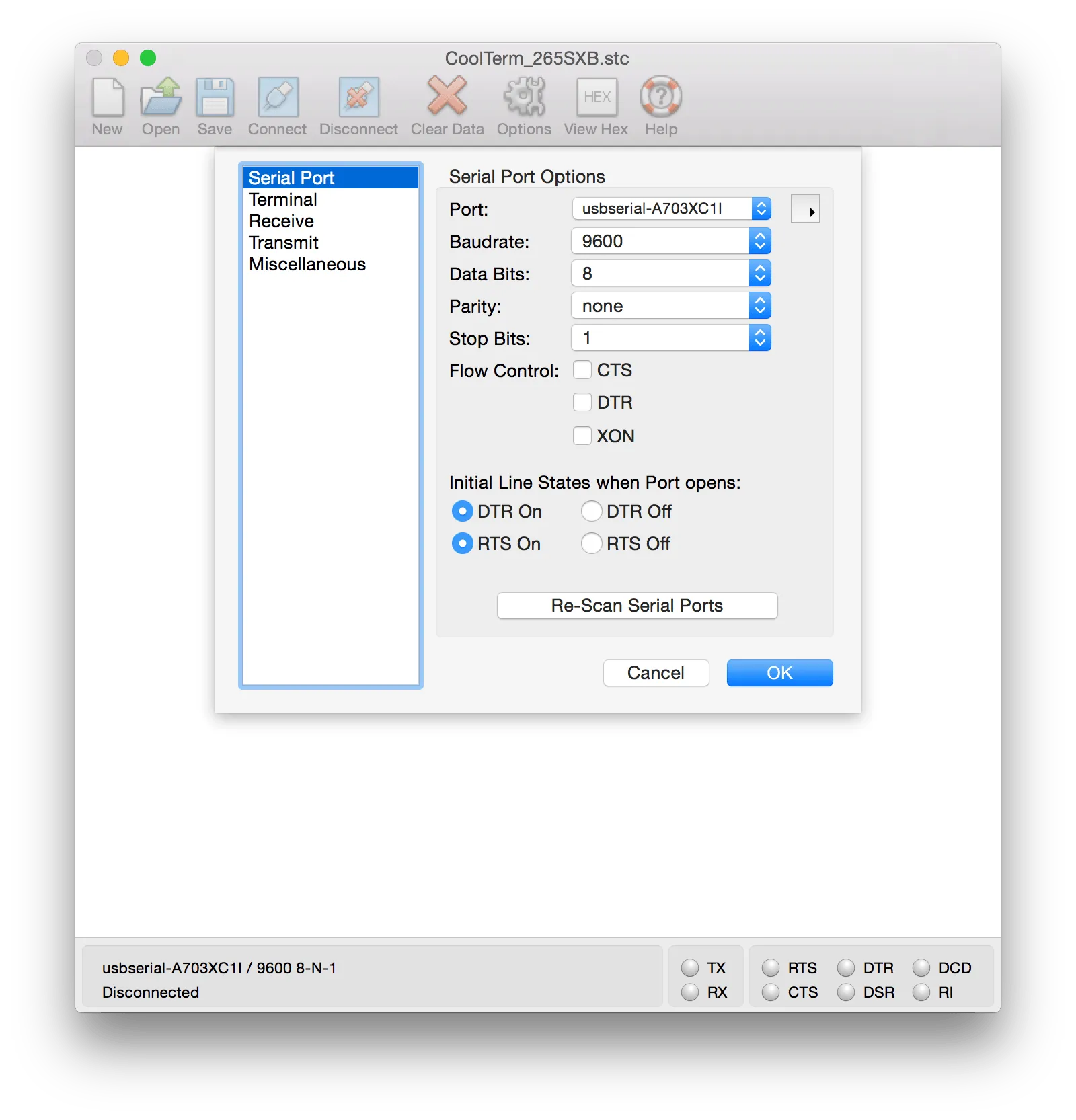Select Receive in options list
The width and height of the screenshot is (1076, 1120).
[331, 221]
